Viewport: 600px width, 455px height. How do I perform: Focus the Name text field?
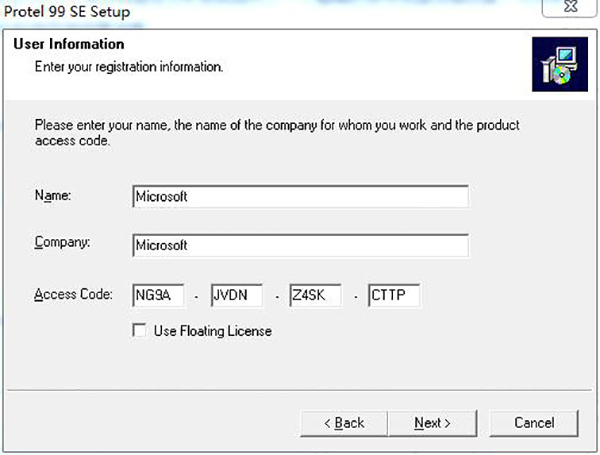tap(299, 197)
